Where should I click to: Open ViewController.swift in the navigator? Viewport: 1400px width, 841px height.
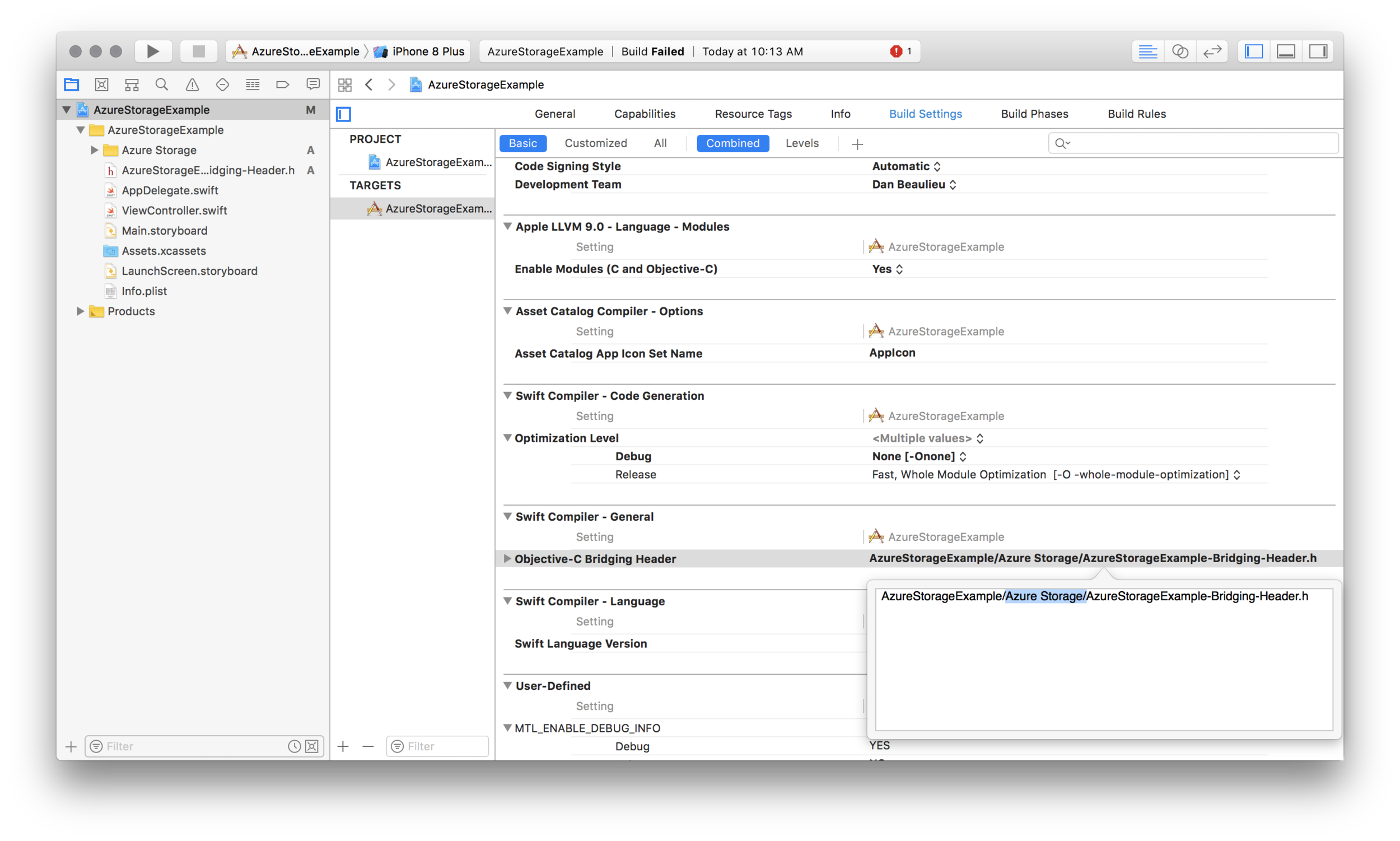coord(174,211)
